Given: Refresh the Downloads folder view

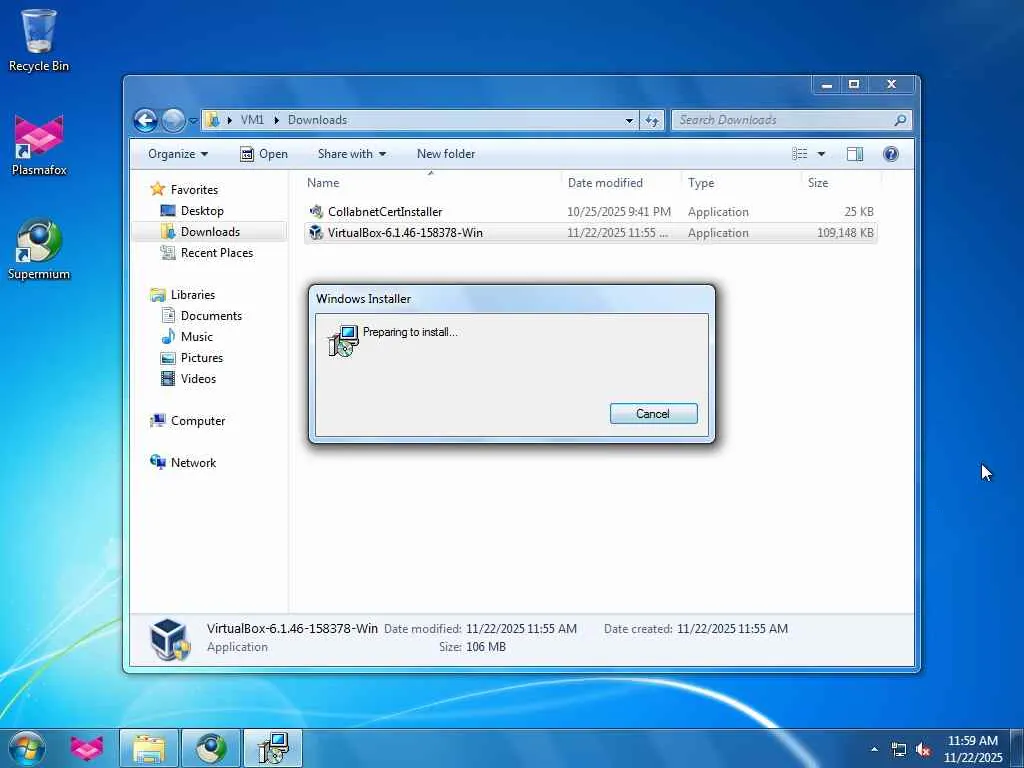Looking at the screenshot, I should click(x=652, y=120).
